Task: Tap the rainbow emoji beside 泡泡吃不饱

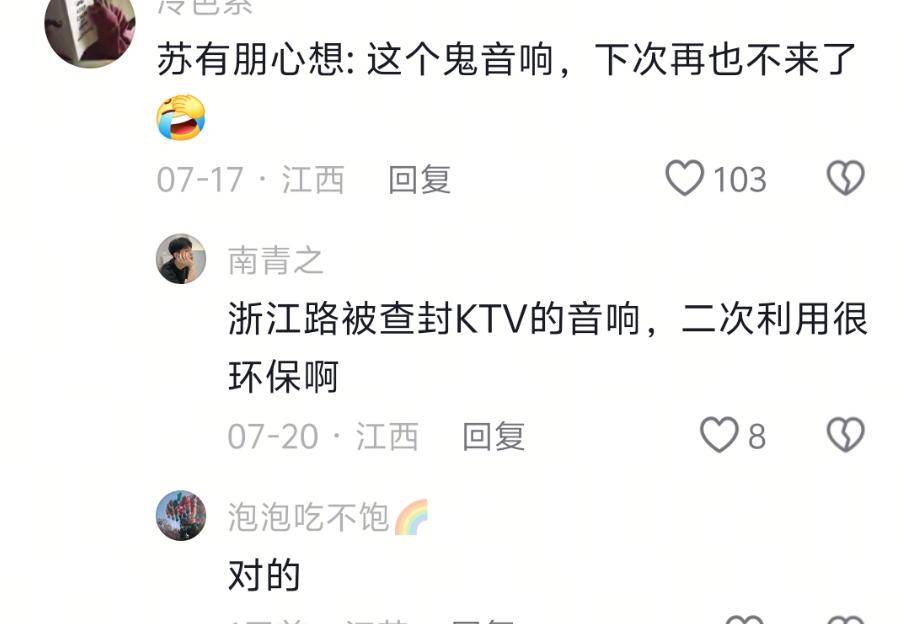Action: pyautogui.click(x=411, y=517)
